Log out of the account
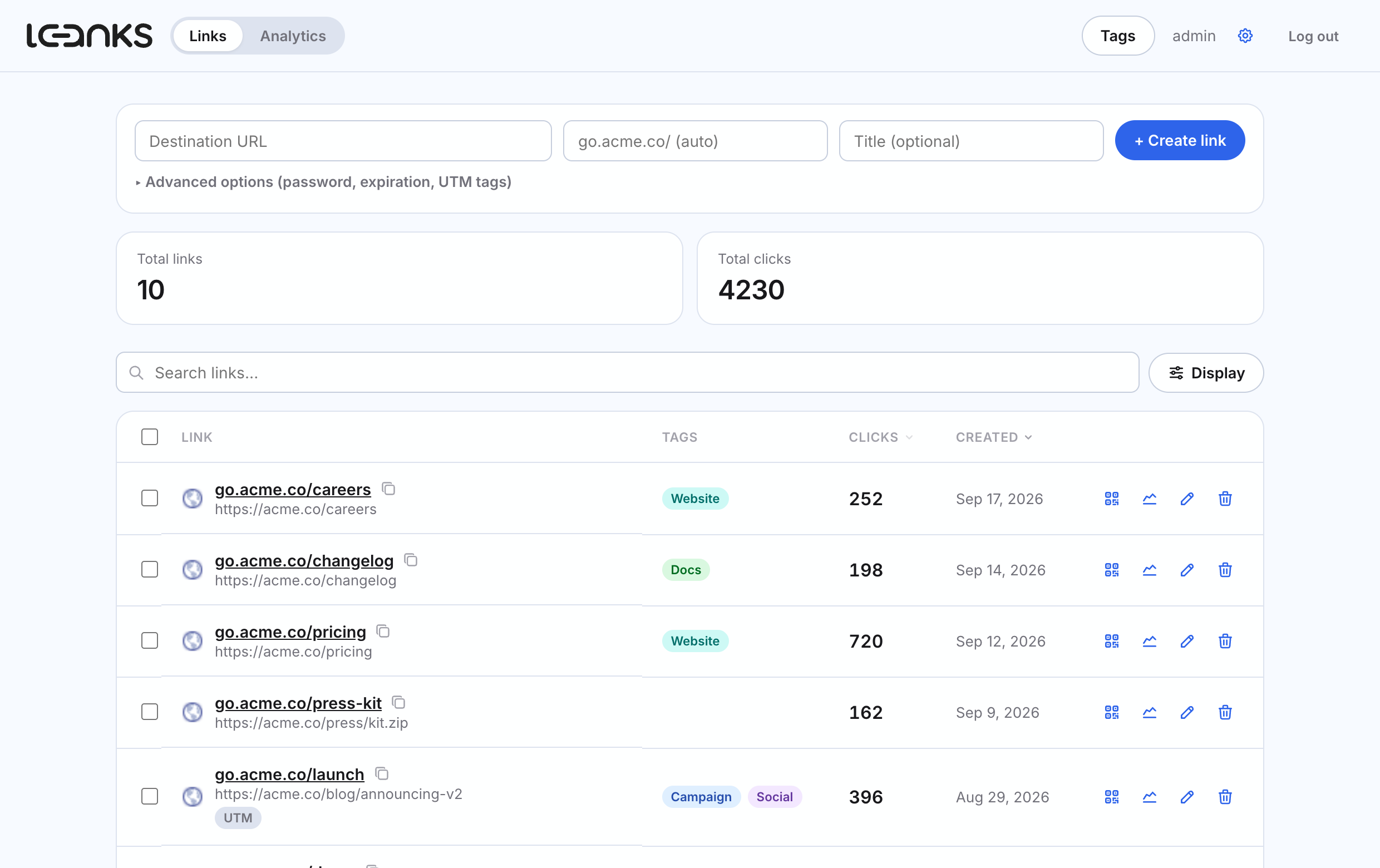 (x=1313, y=36)
